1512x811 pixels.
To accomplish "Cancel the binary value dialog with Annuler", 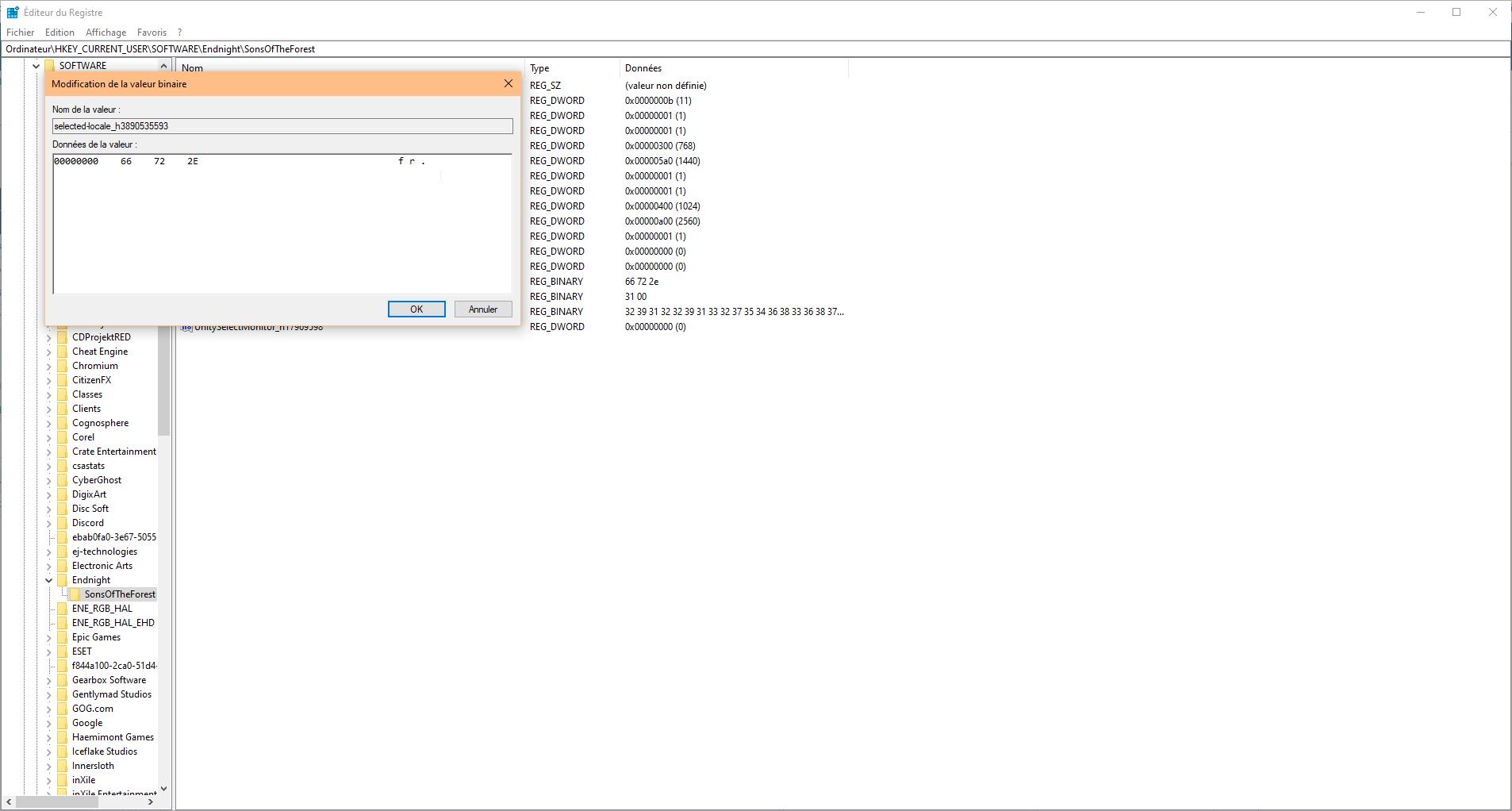I will pyautogui.click(x=482, y=309).
